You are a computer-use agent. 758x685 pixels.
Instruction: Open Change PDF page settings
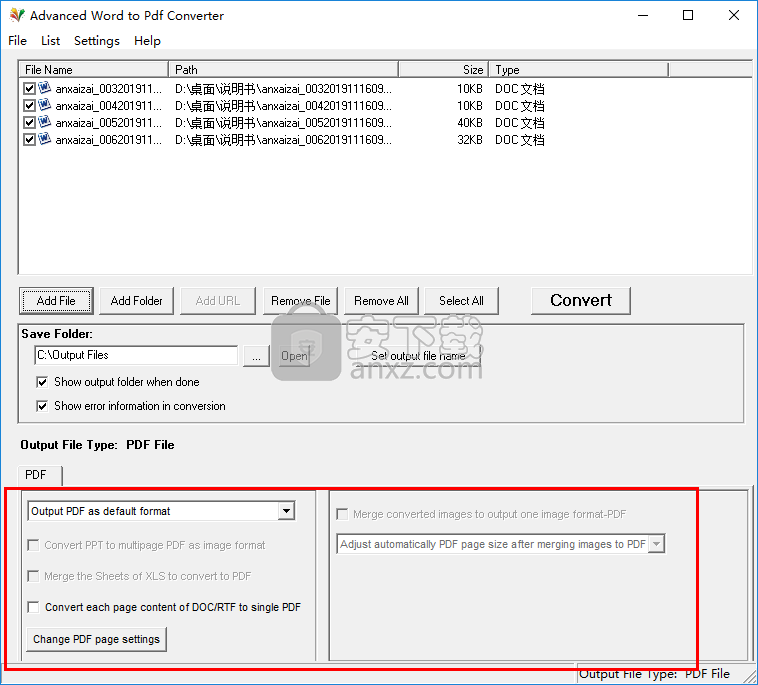96,639
